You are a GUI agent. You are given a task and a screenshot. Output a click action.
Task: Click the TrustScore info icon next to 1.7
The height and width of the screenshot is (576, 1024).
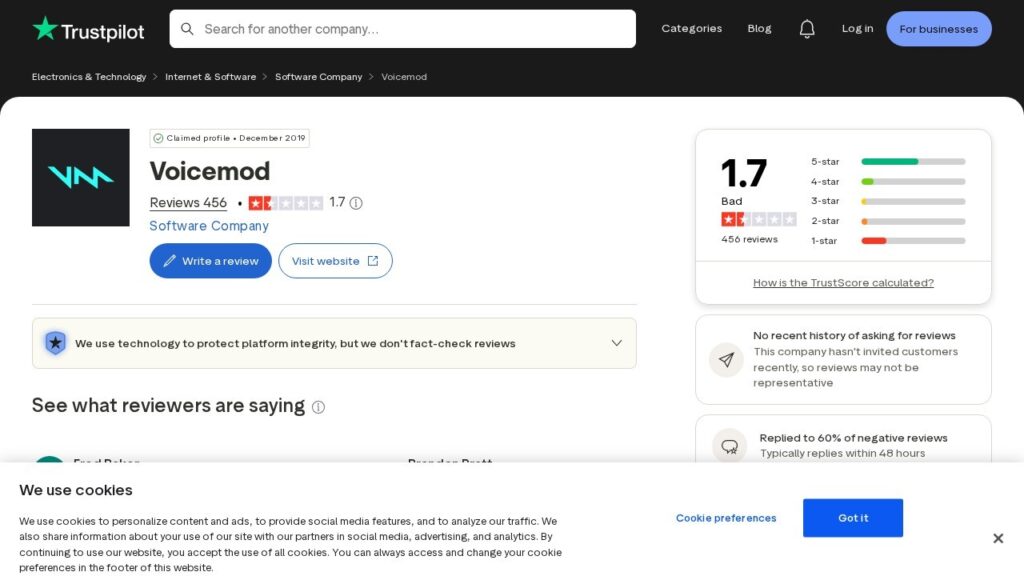tap(356, 203)
